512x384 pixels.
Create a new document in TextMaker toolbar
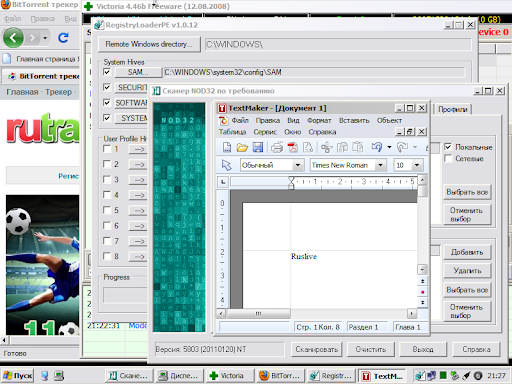[x=227, y=147]
